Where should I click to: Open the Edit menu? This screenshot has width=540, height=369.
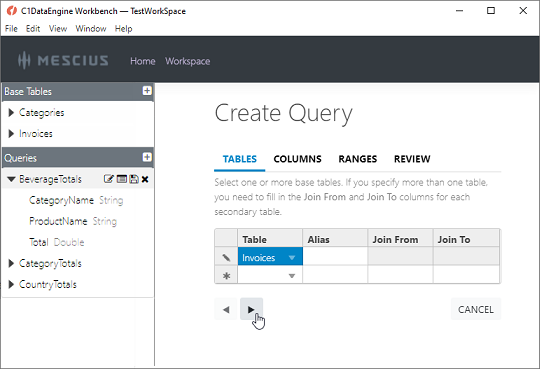(33, 29)
